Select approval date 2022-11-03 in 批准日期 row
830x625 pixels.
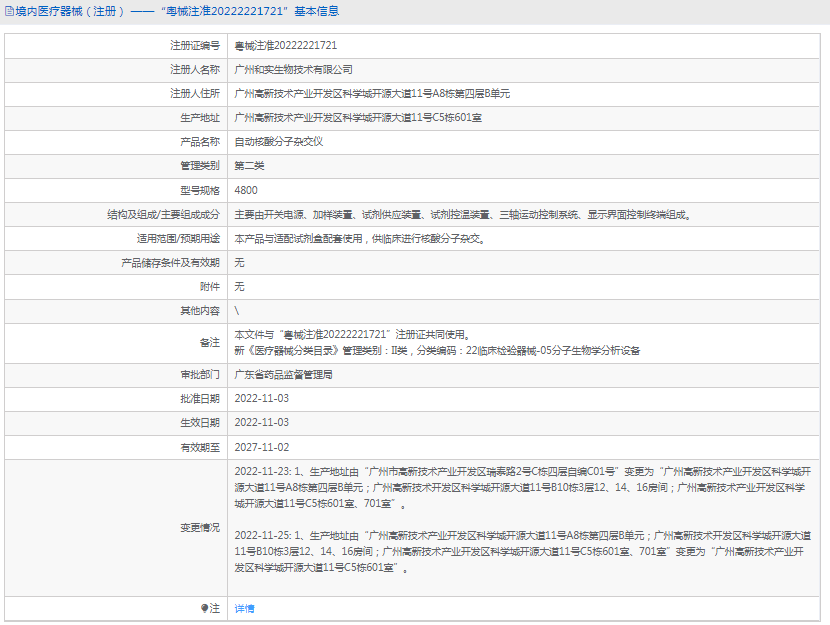point(261,398)
